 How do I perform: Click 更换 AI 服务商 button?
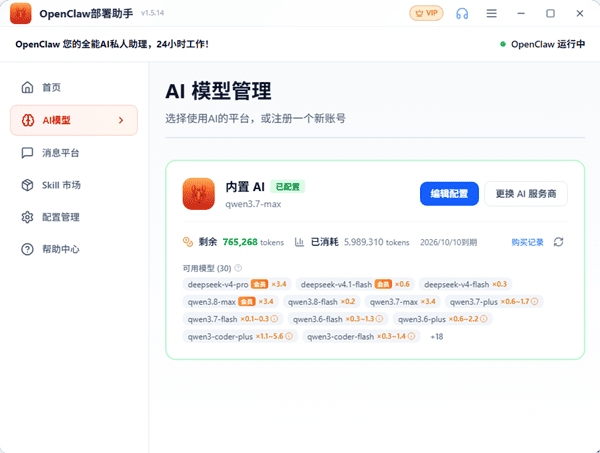tap(526, 194)
